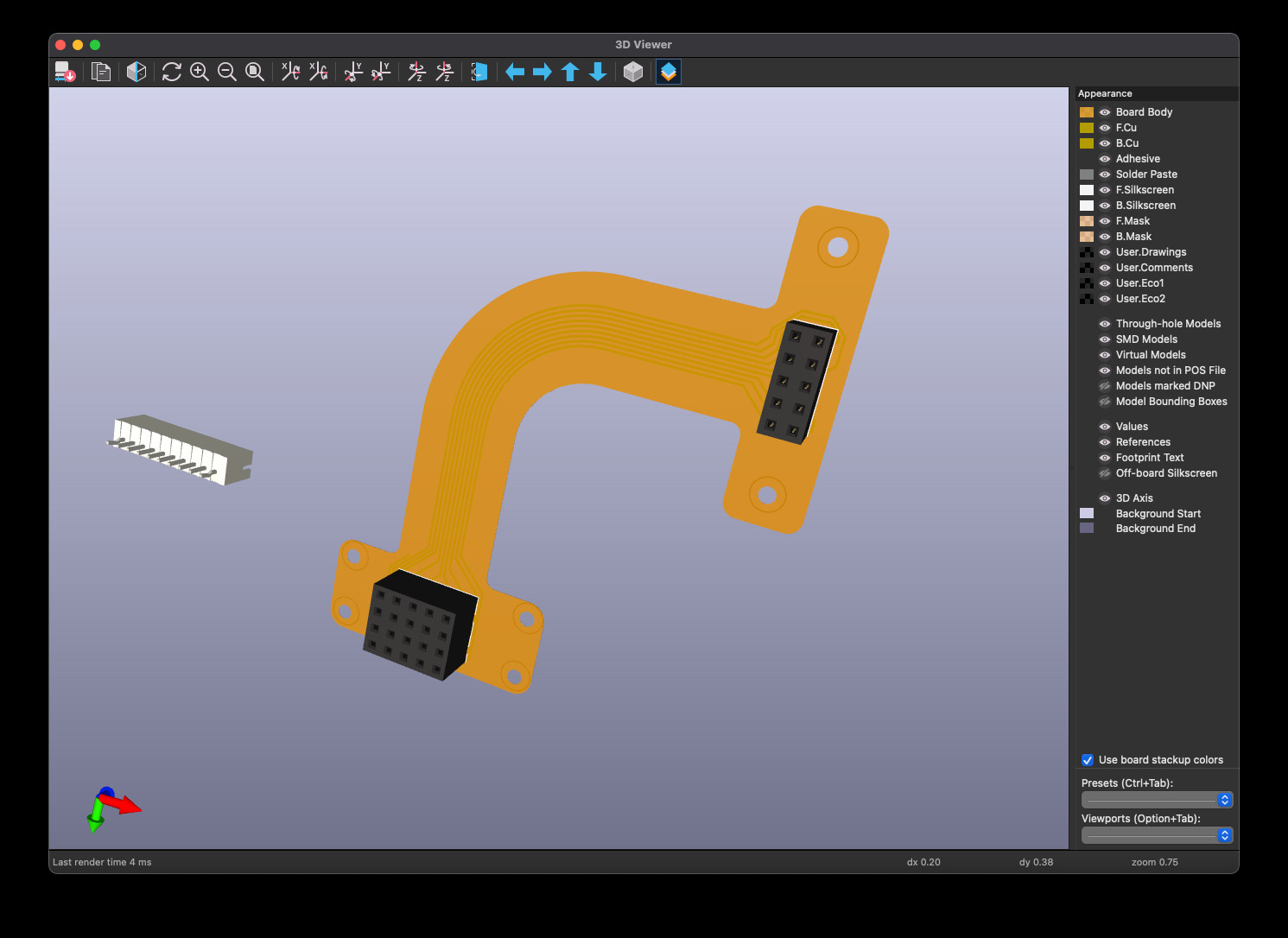The height and width of the screenshot is (938, 1288).
Task: Pan the board left
Action: (x=515, y=72)
